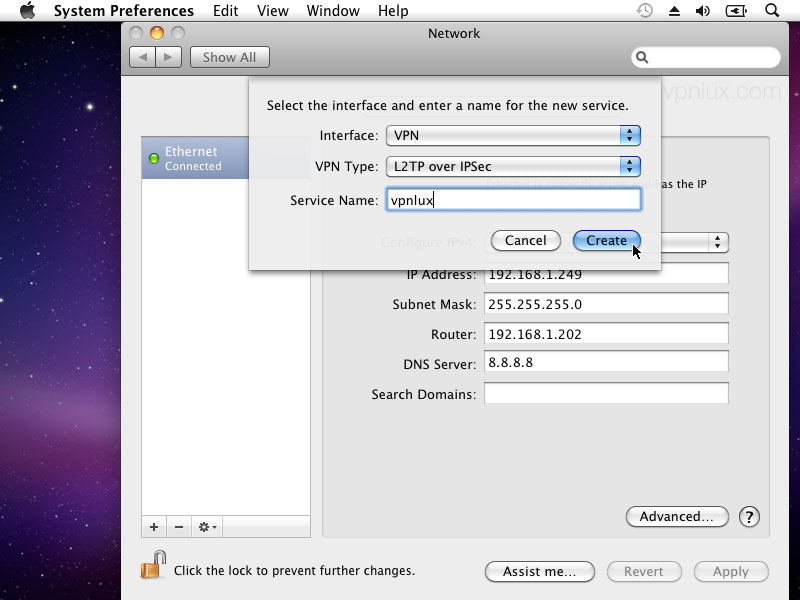Open the Configure IPv4 dropdown

tap(695, 242)
